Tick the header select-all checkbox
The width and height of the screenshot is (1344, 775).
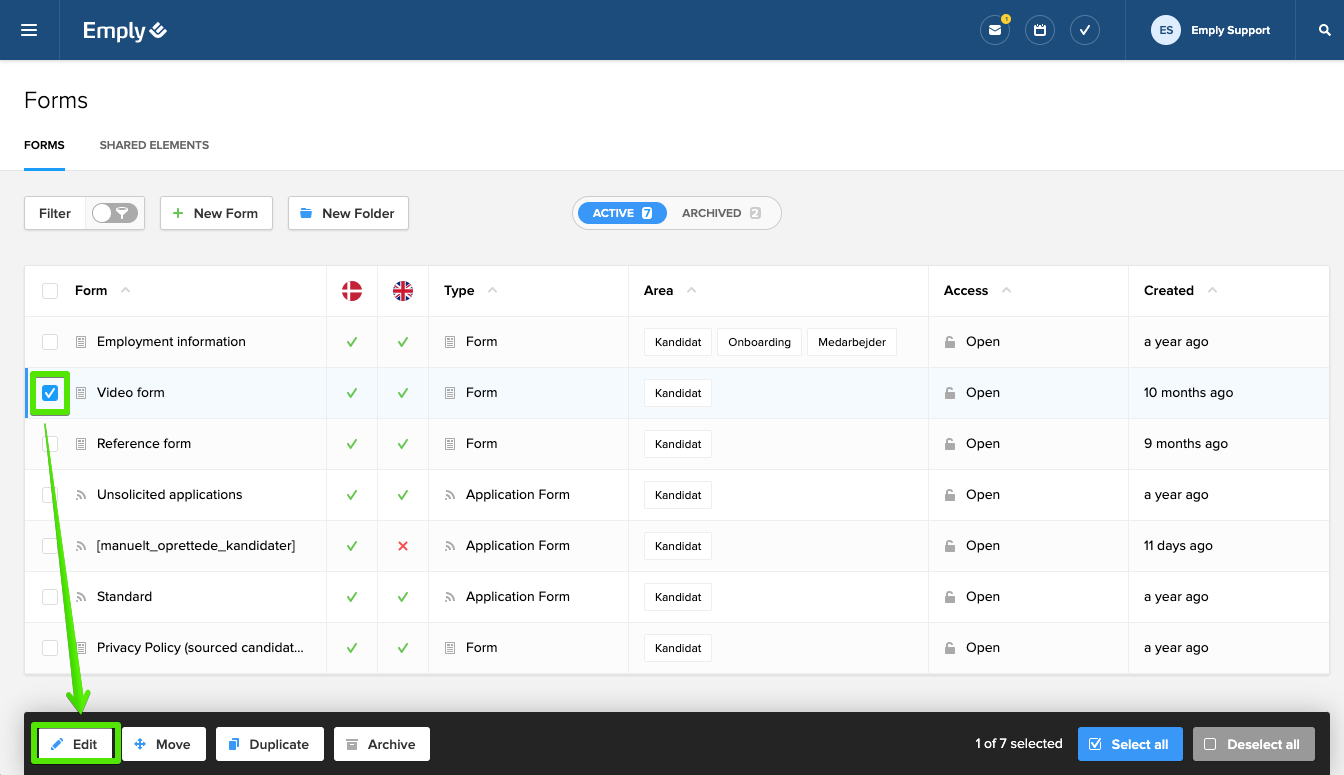coord(50,291)
